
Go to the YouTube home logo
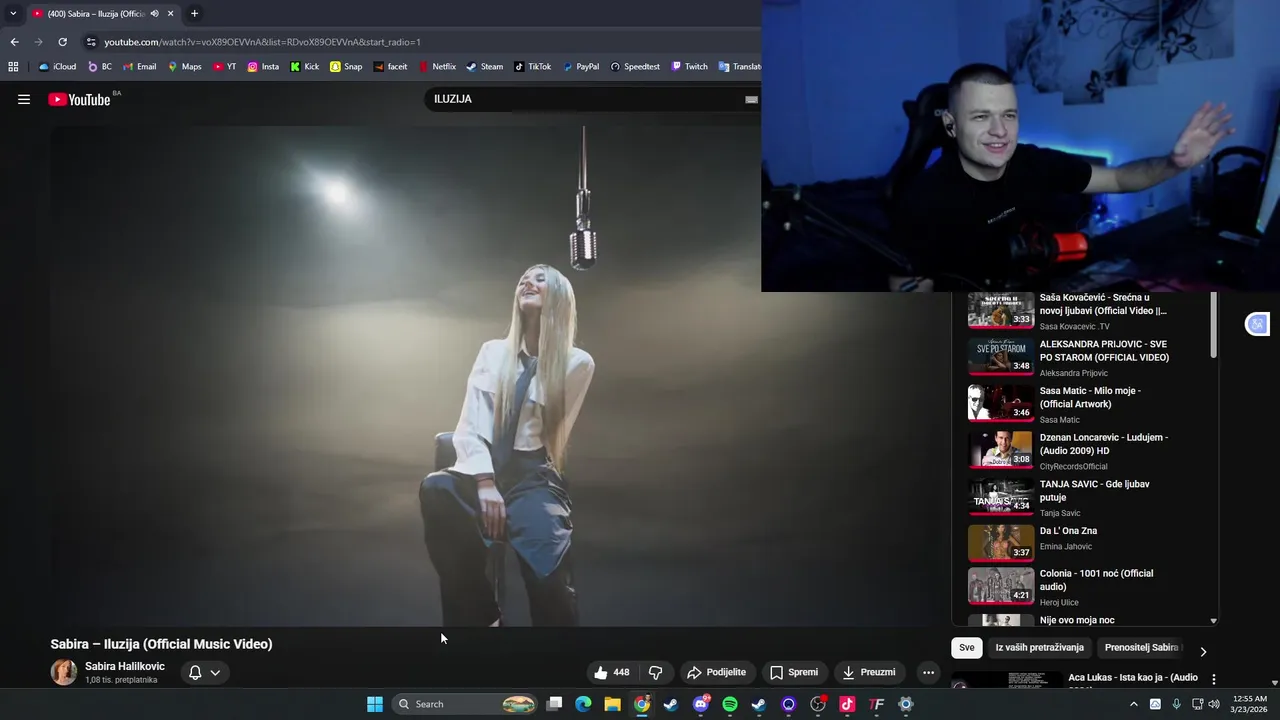tap(79, 99)
